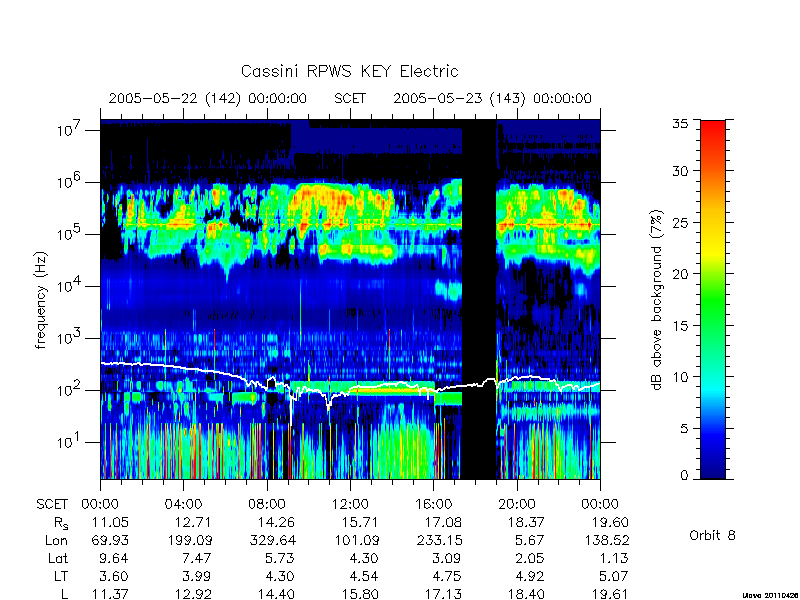Click the 'SCET' row label below the plot

pyautogui.click(x=52, y=504)
